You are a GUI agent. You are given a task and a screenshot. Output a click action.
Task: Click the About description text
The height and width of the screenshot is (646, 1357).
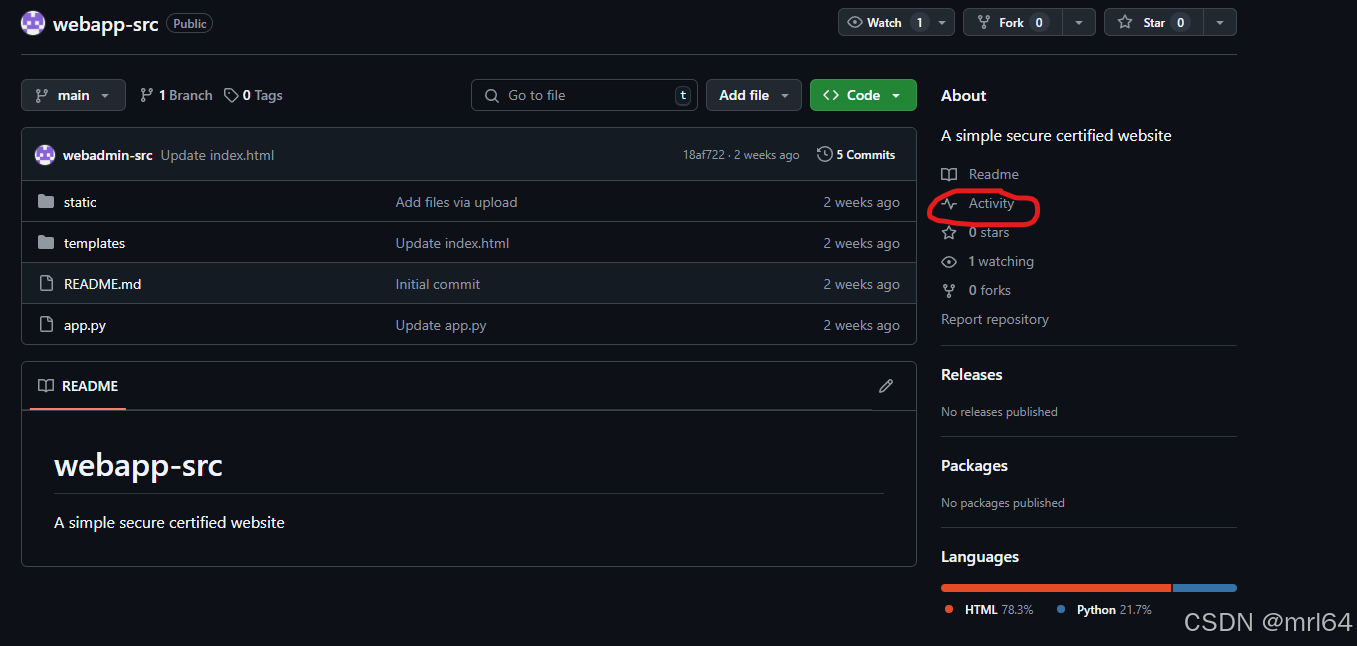click(x=1056, y=135)
